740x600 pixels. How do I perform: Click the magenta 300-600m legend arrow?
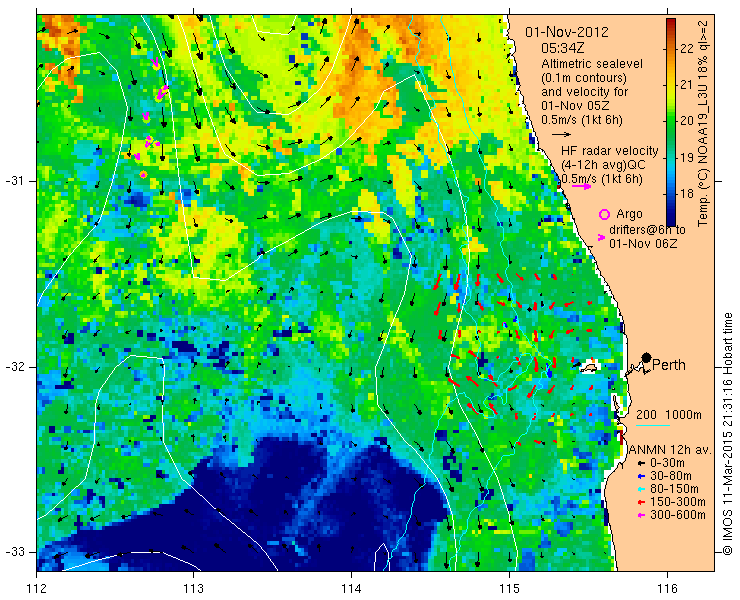point(641,515)
